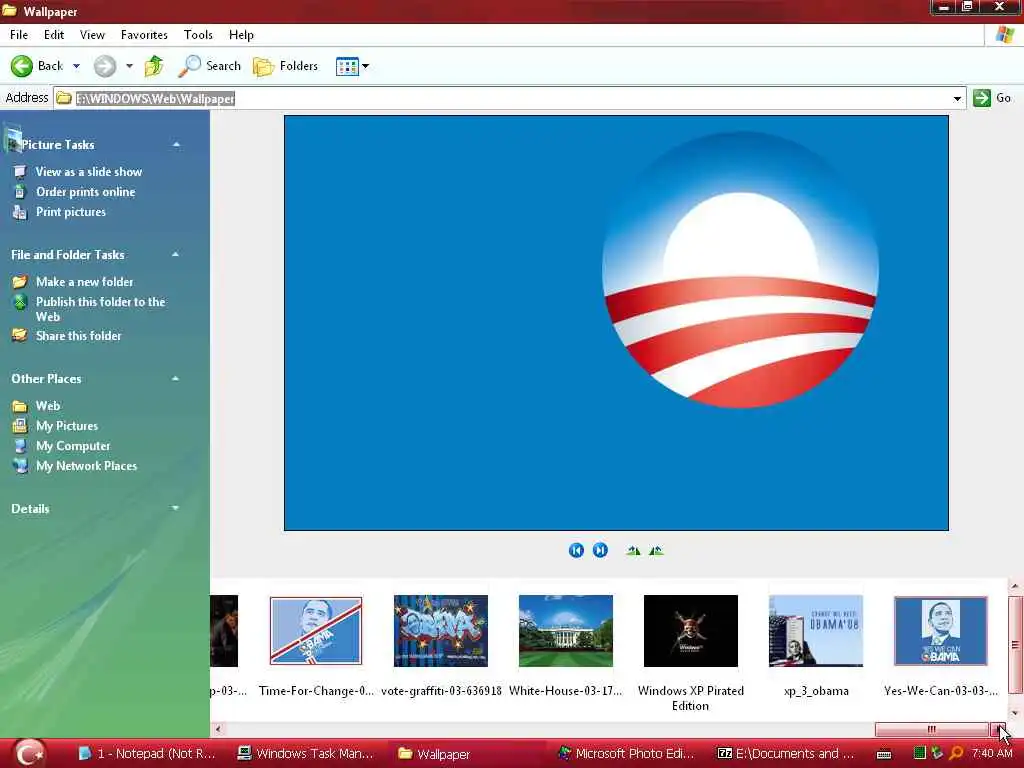Click the My Computer icon

point(20,446)
